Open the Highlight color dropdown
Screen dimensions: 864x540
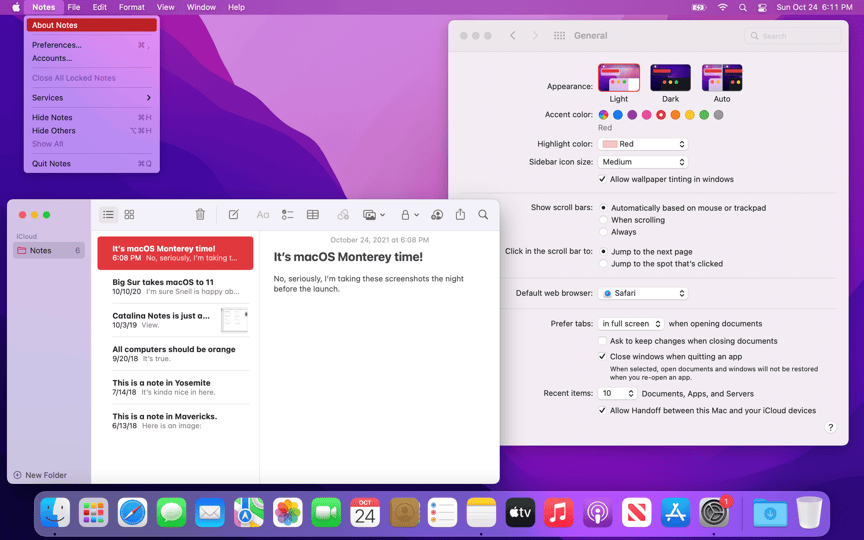(x=643, y=144)
